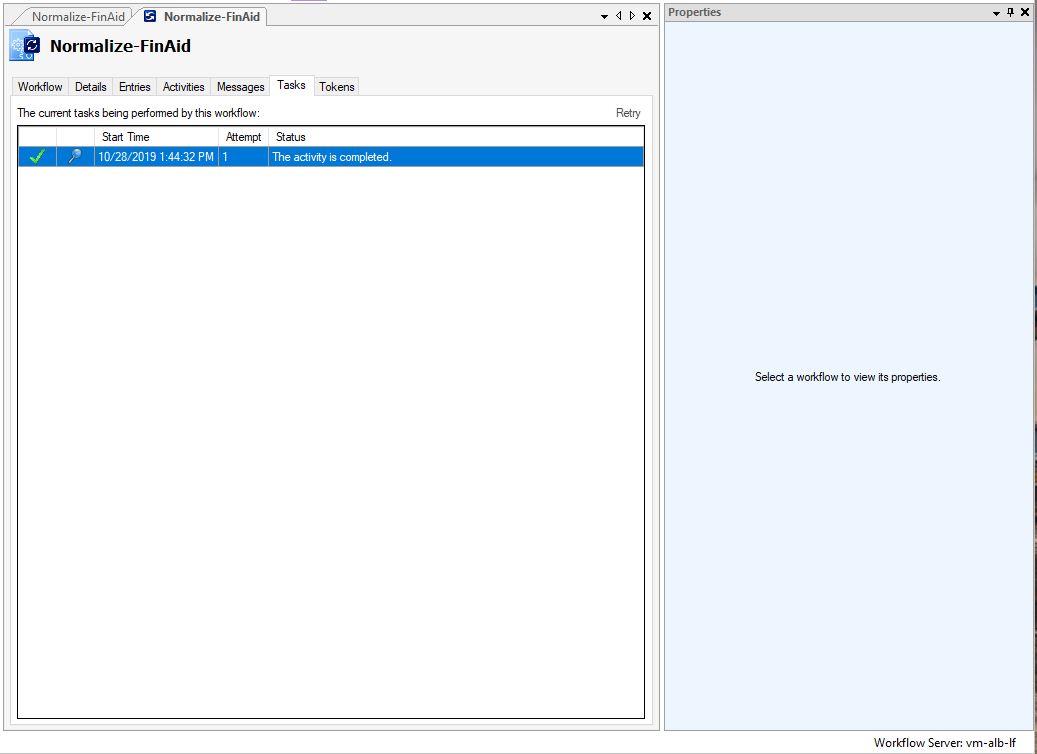Select the active Normalize-FinAid tab with icon

point(202,17)
